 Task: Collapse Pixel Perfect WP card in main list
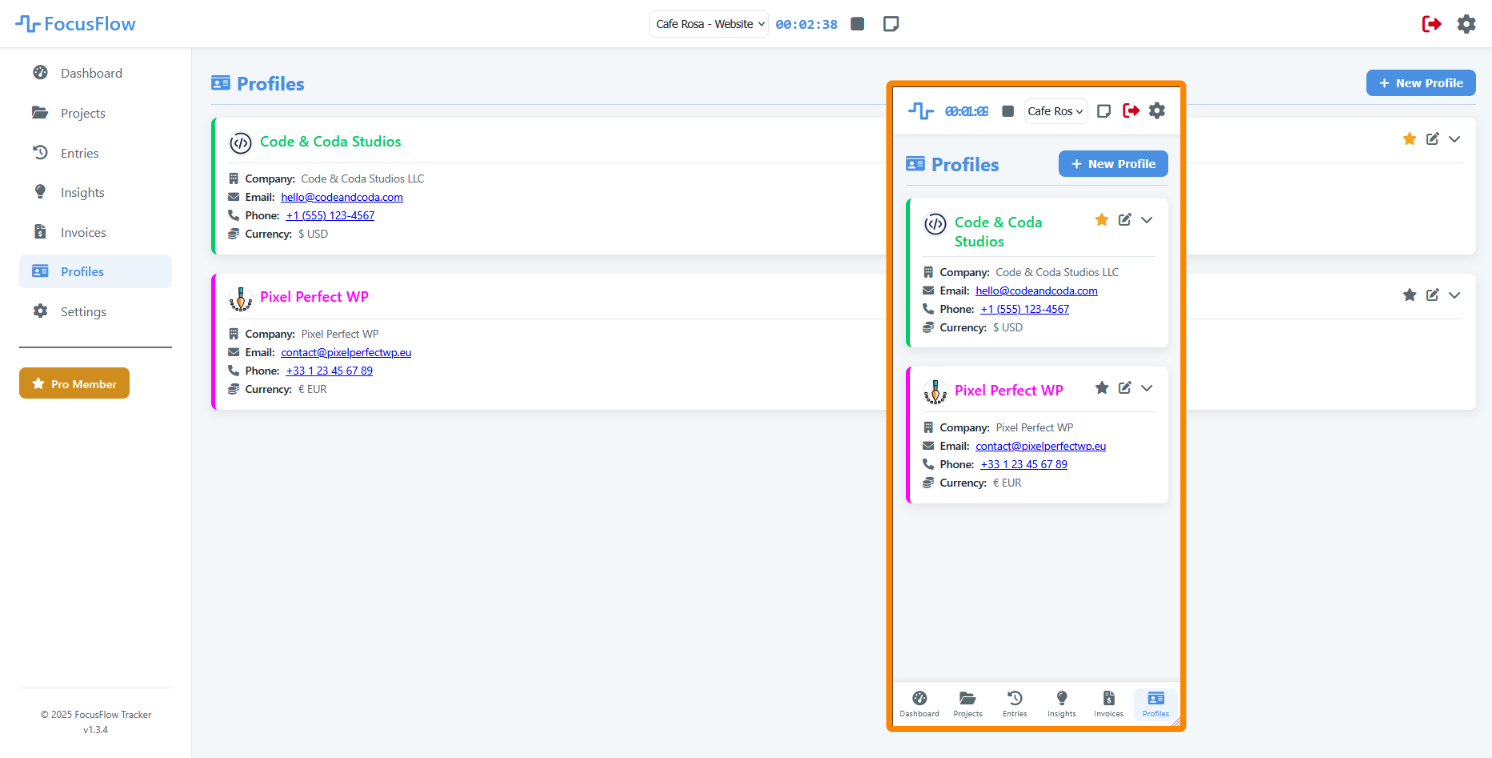click(1454, 295)
